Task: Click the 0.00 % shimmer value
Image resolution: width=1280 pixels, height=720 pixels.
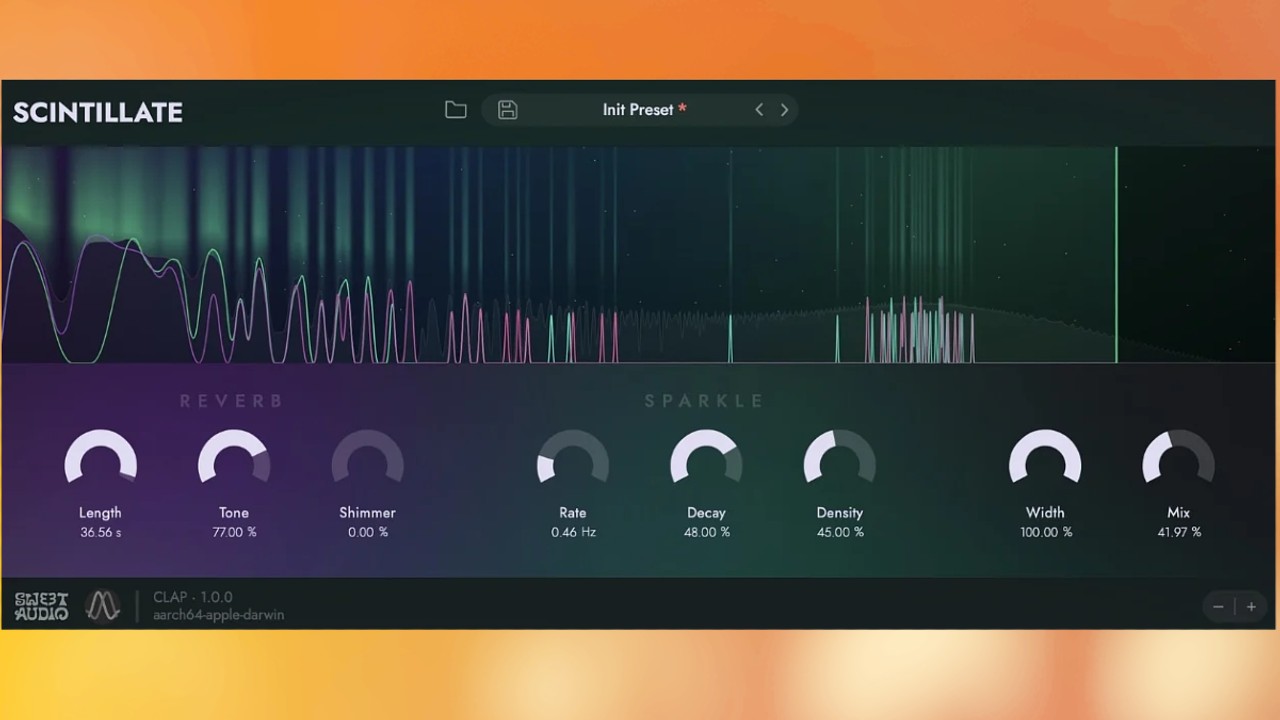Action: click(x=368, y=532)
